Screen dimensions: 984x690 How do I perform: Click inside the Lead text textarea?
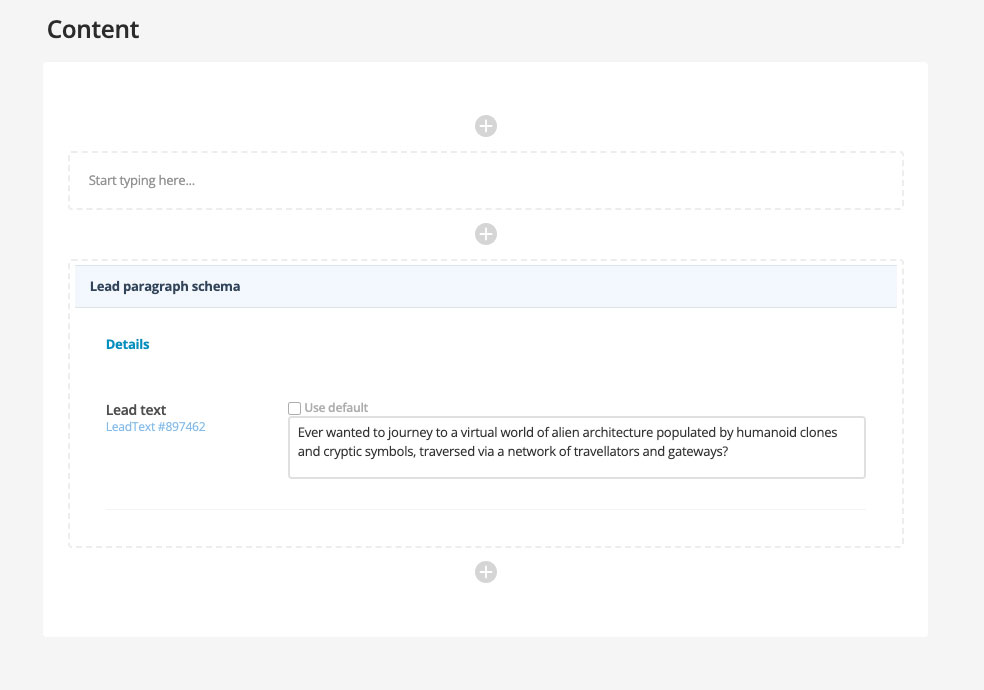click(577, 447)
